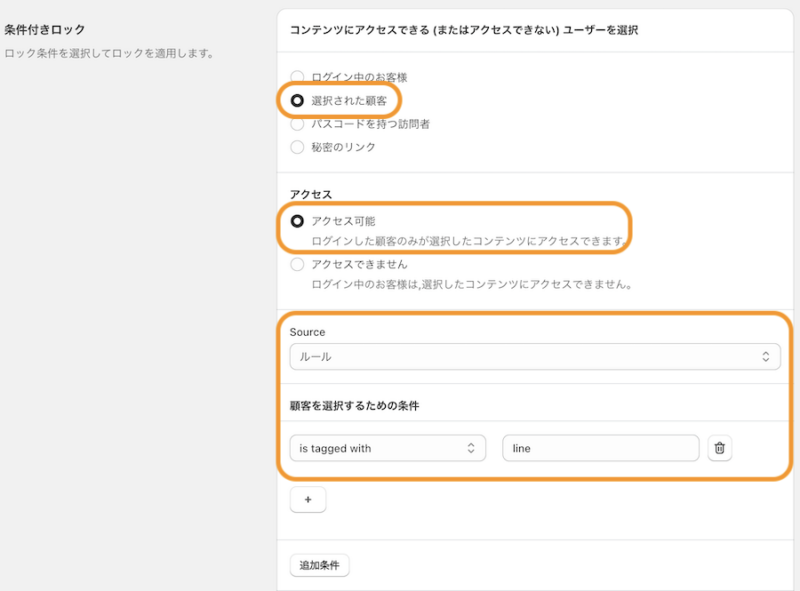Select パスコードを持つ訪問者 radio option
The image size is (800, 591).
tap(297, 124)
